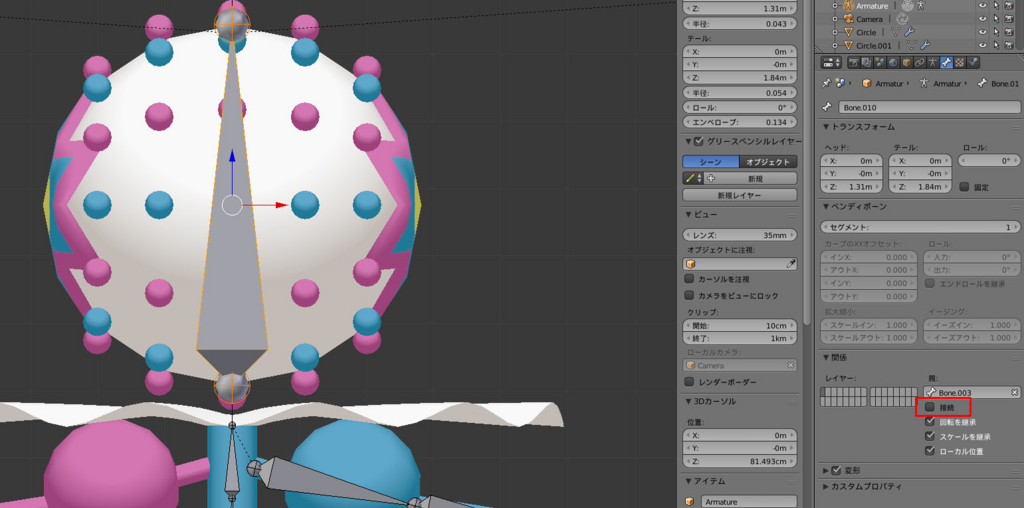Click the wrench modifier icon beside Circle.001

(x=925, y=44)
